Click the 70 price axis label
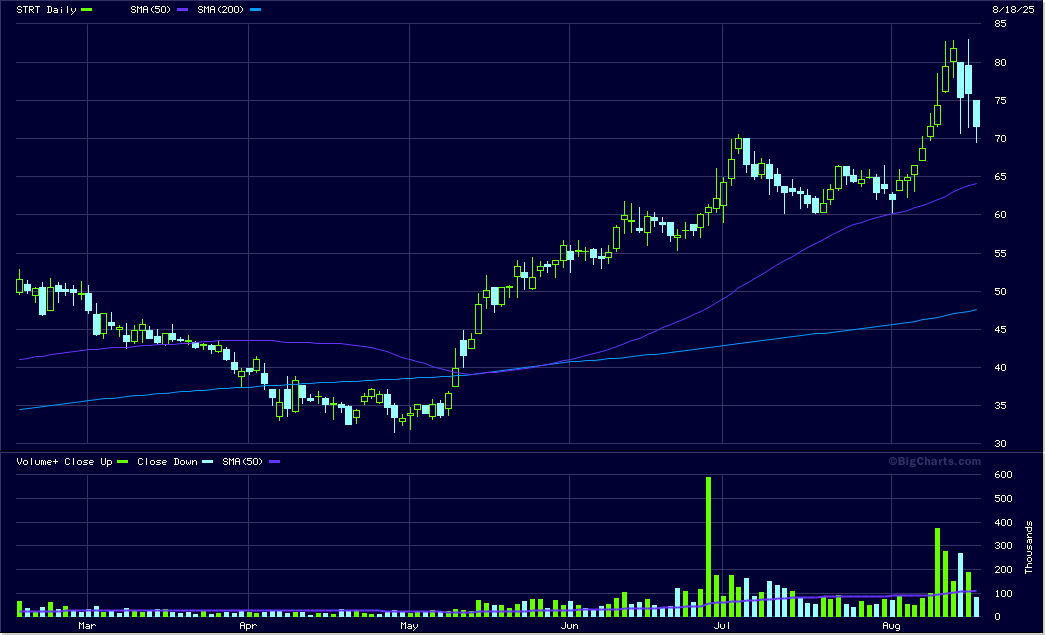This screenshot has width=1045, height=635. [x=1000, y=139]
